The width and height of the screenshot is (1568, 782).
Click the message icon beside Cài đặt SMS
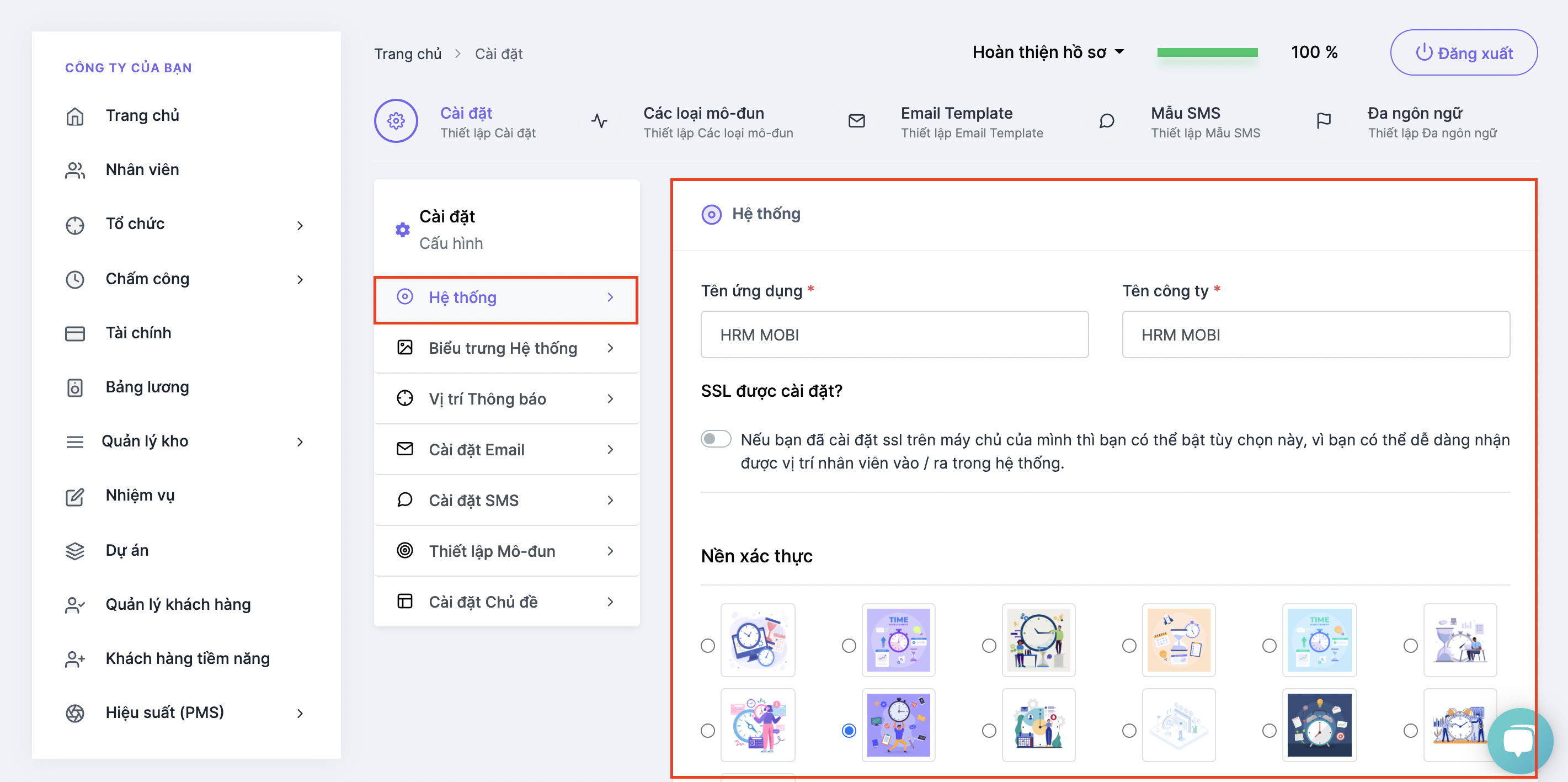(x=405, y=500)
